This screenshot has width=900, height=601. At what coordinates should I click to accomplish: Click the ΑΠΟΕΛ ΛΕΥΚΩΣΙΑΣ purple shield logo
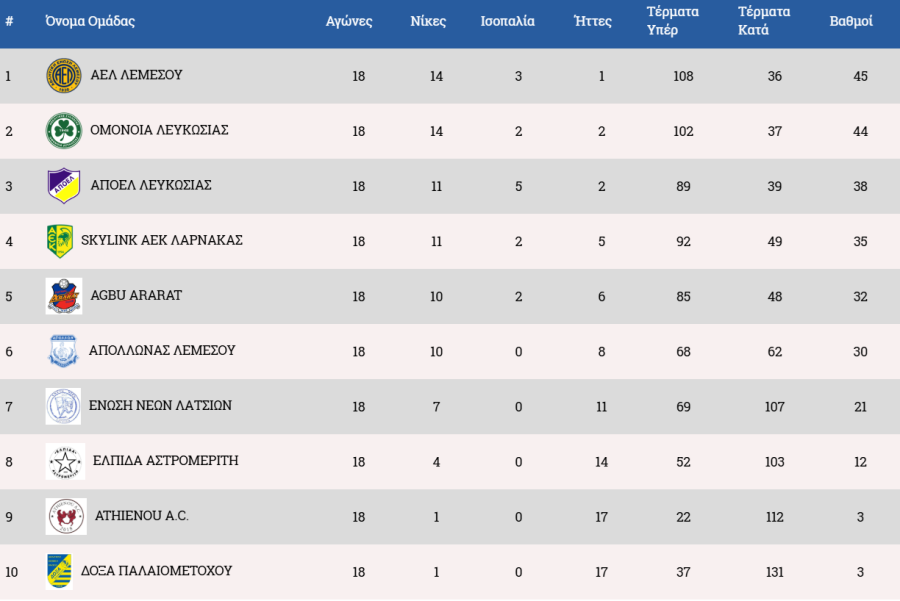click(63, 185)
